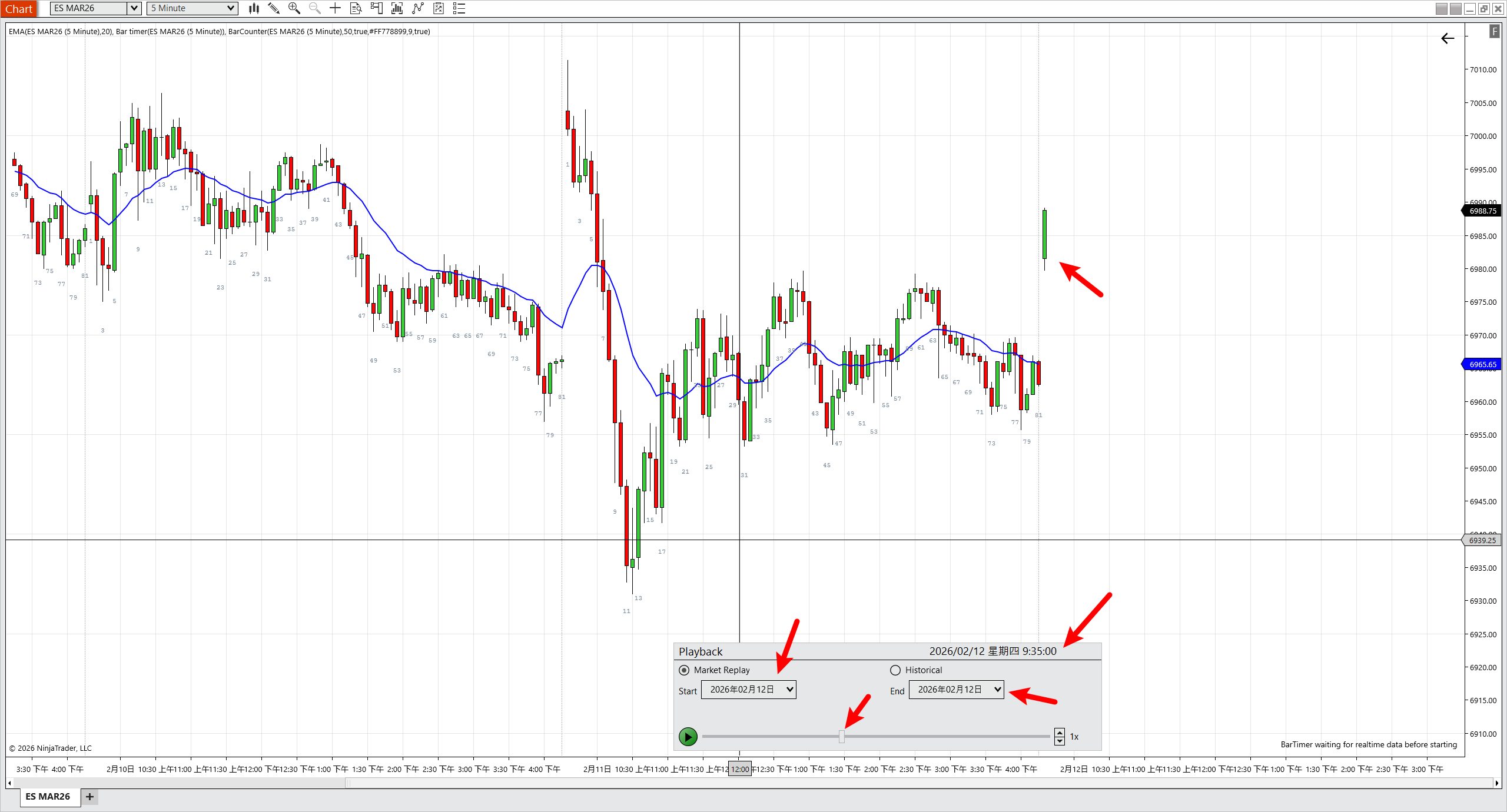Select the Market Replay radio button
The height and width of the screenshot is (812, 1507).
[x=684, y=670]
